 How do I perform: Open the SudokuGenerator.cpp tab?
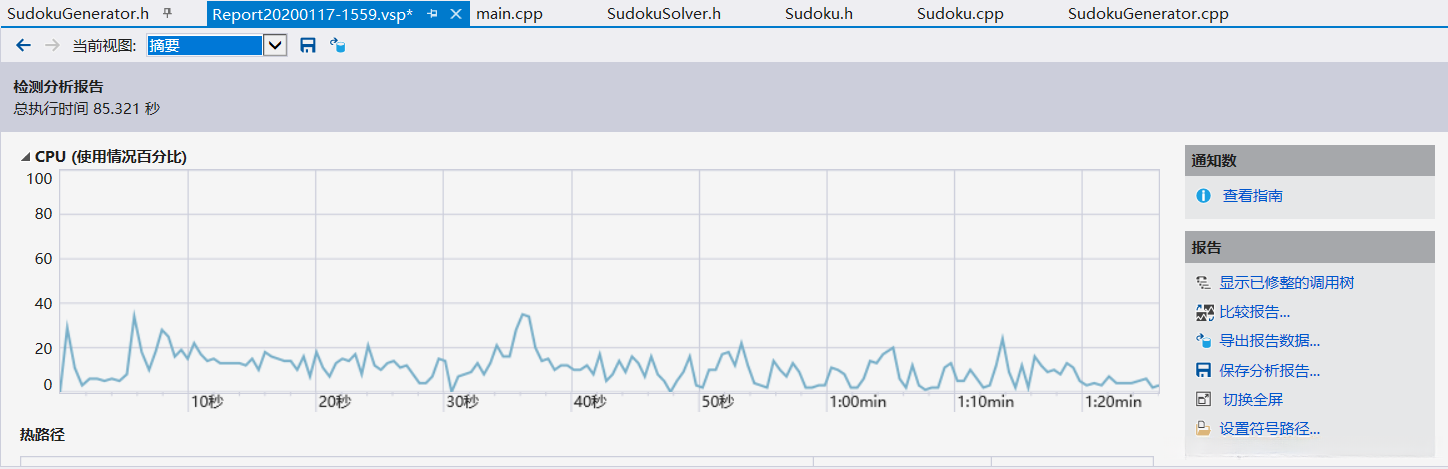1148,14
